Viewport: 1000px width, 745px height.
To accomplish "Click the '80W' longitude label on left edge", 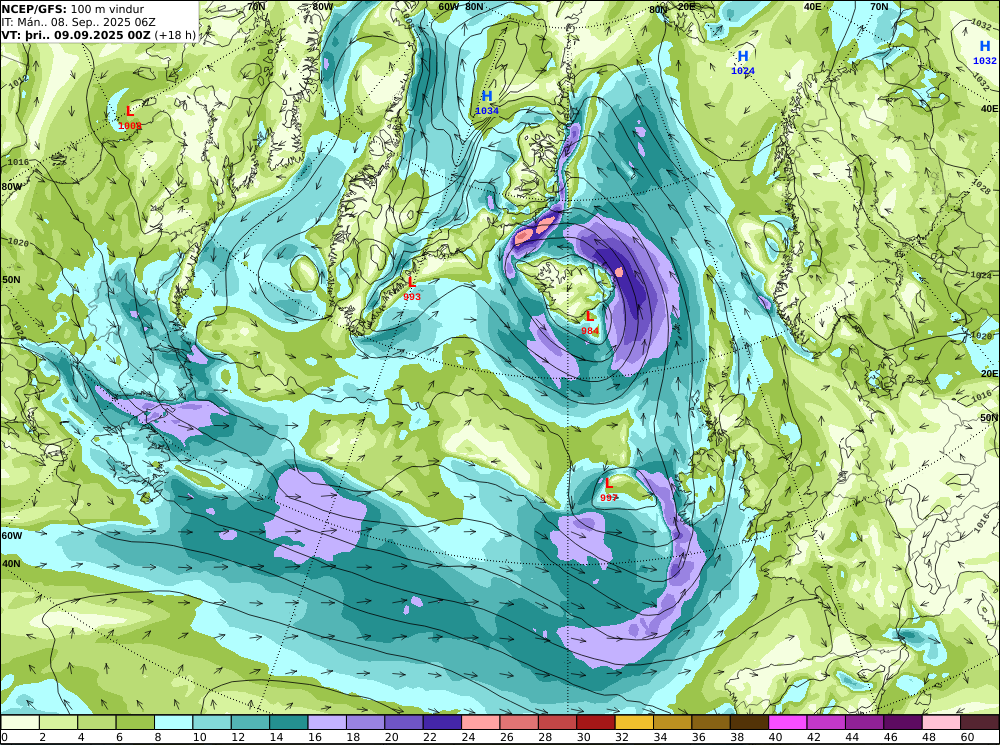I will point(11,187).
